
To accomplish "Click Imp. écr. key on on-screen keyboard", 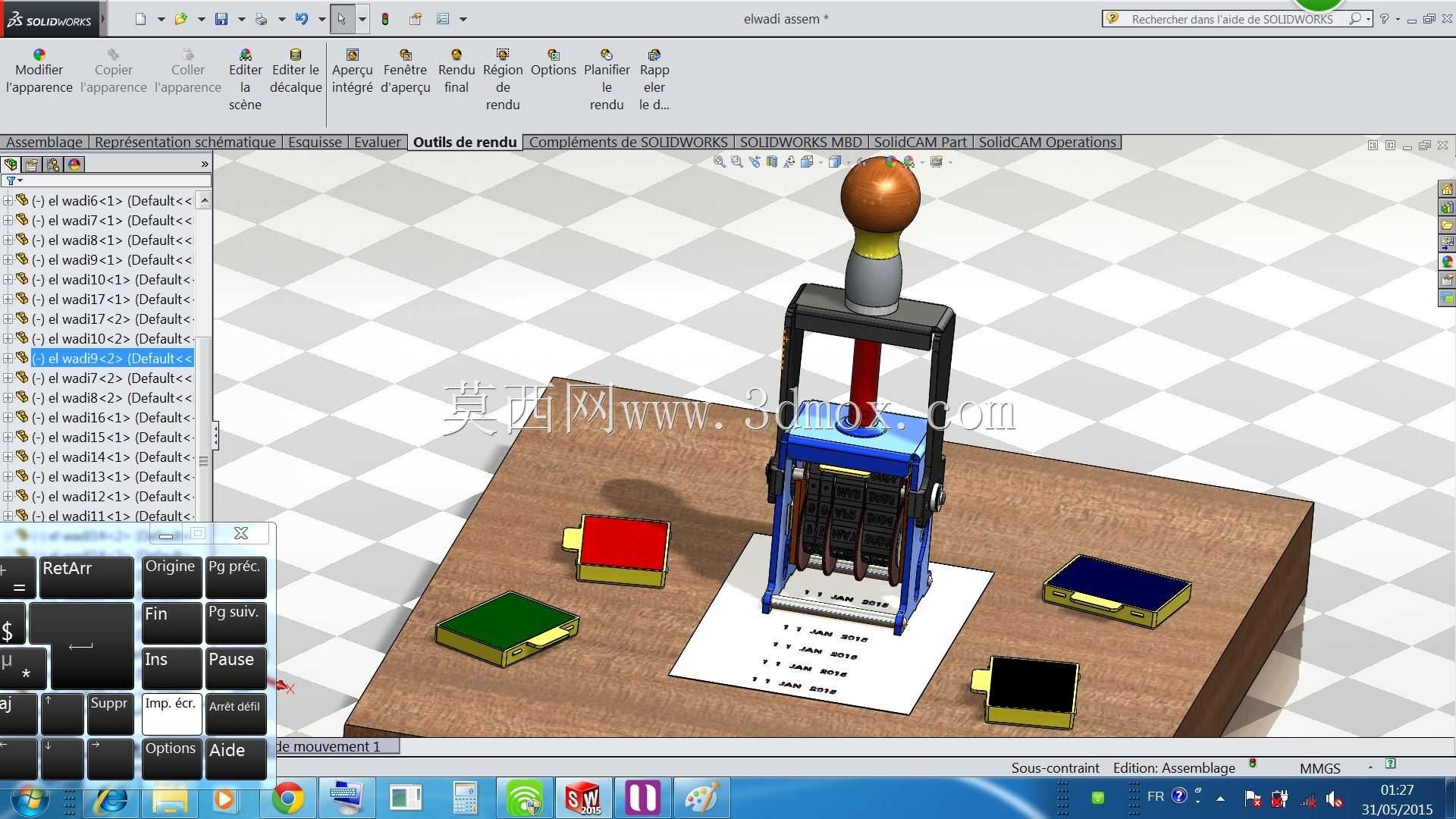I will [x=171, y=714].
